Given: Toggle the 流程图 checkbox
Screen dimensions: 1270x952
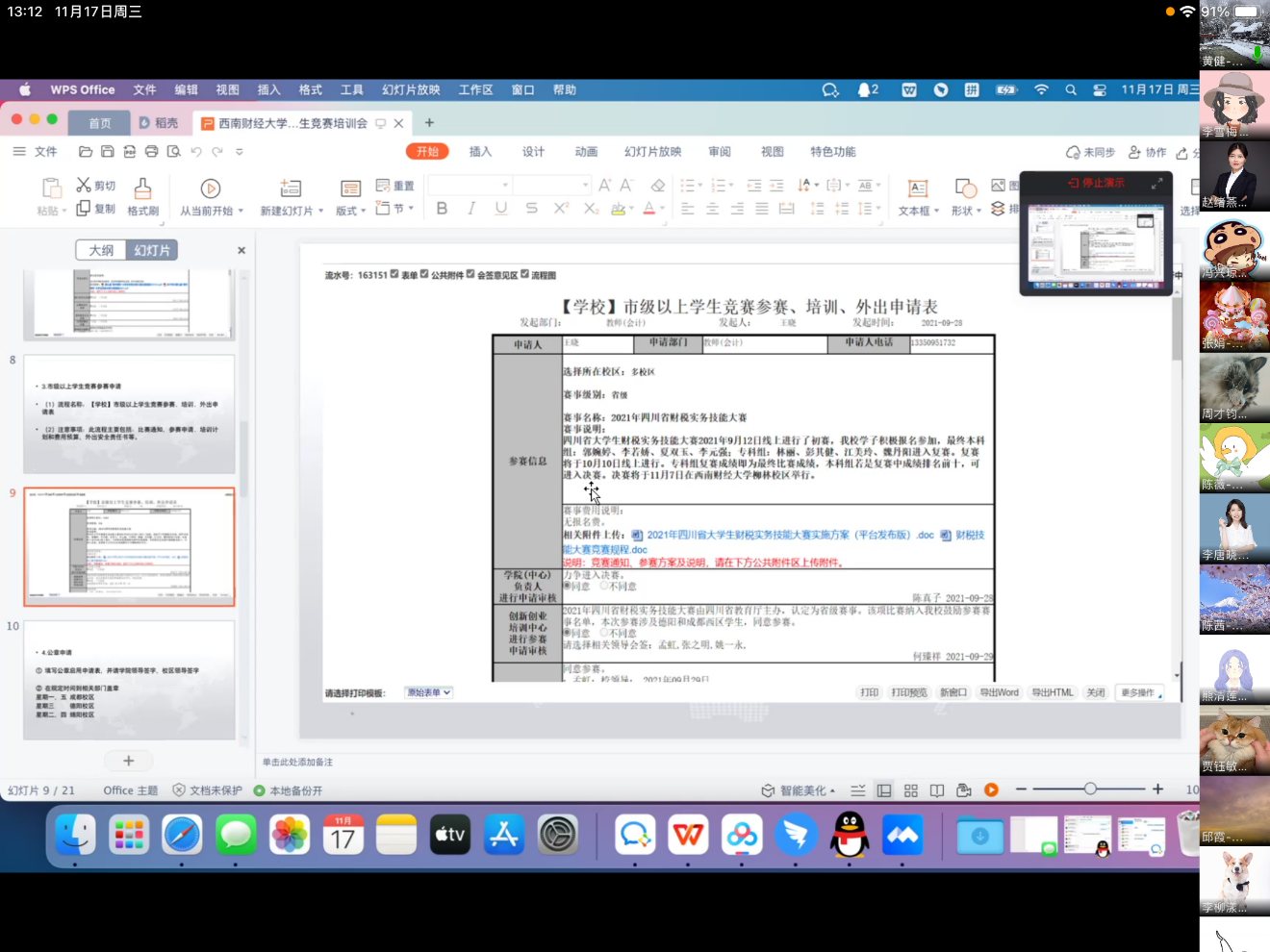Looking at the screenshot, I should tap(524, 274).
